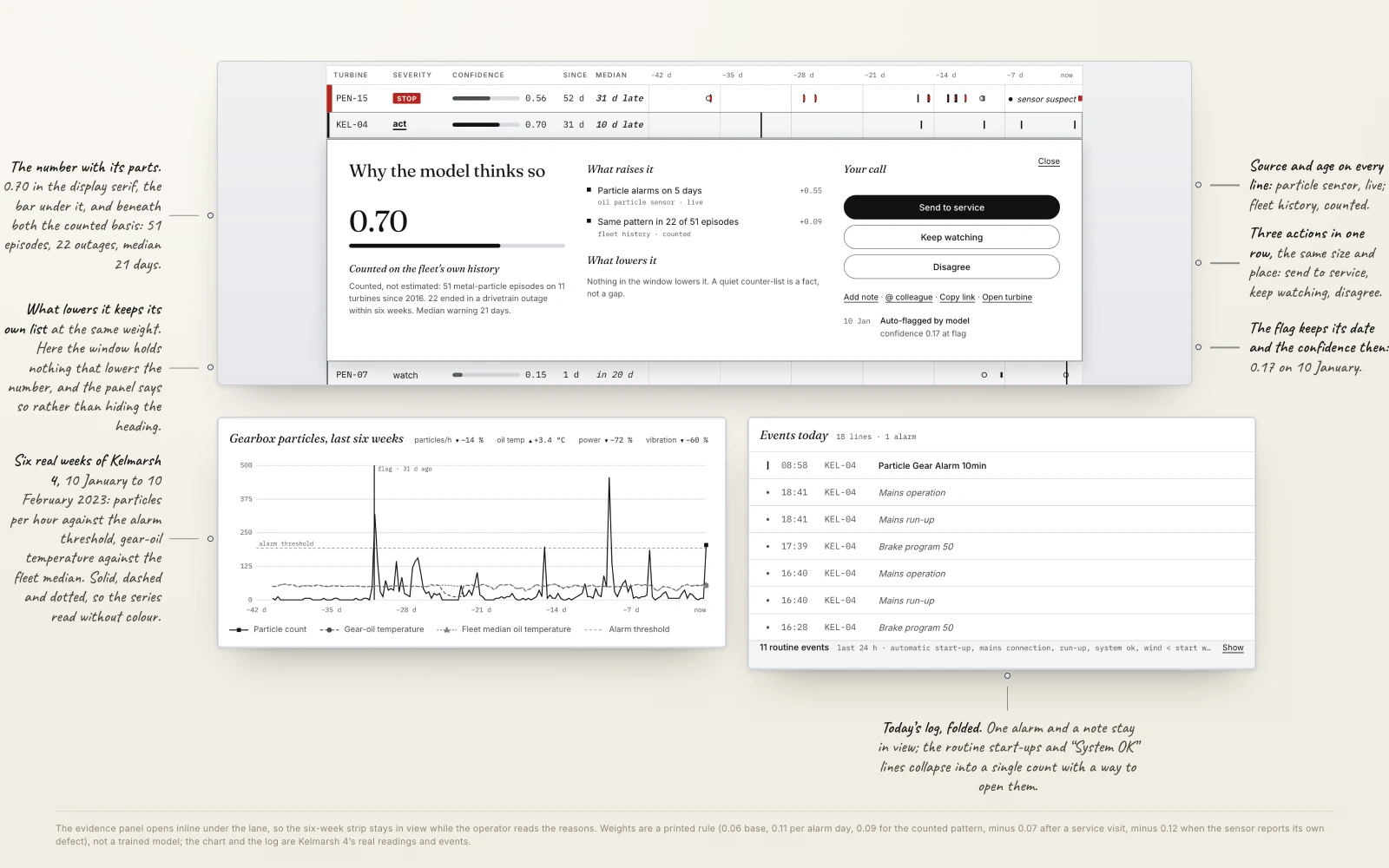Click the Particle count legend marker
This screenshot has height=868, width=1389.
click(x=239, y=629)
